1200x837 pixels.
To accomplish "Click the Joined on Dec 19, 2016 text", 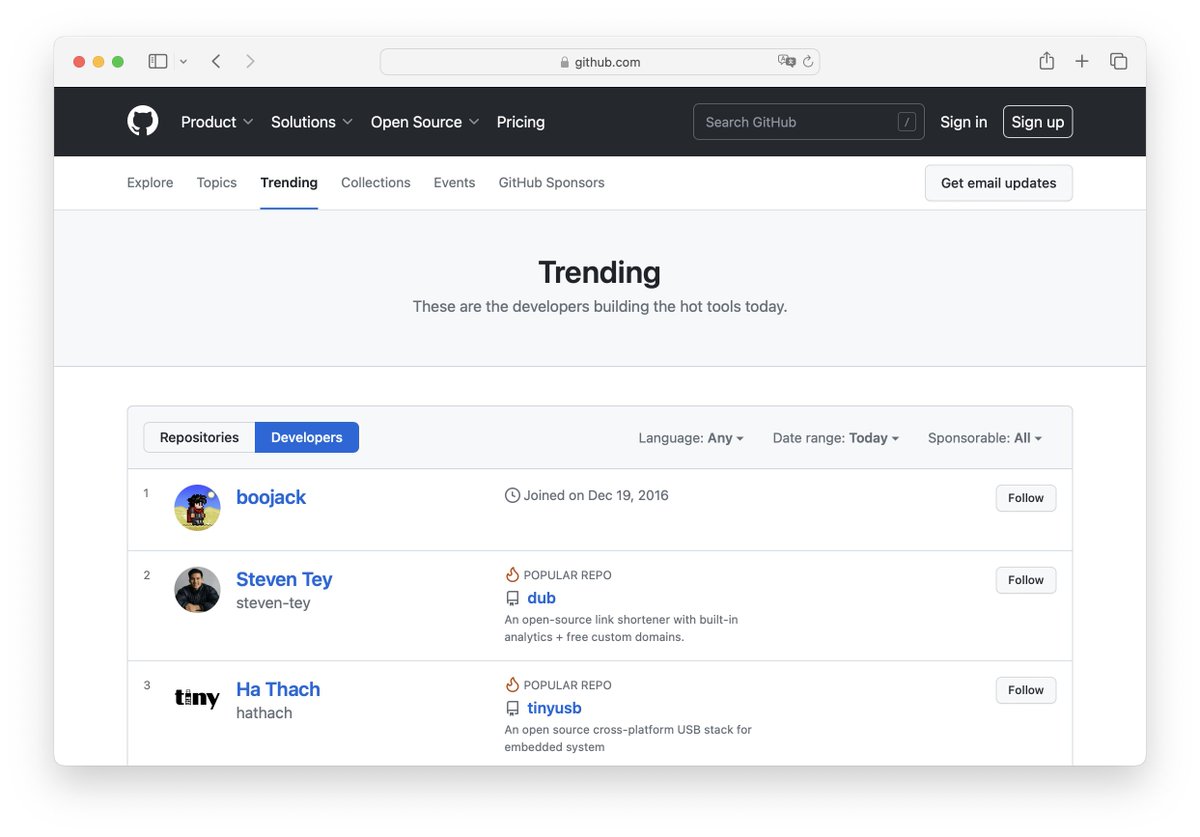I will coord(596,495).
